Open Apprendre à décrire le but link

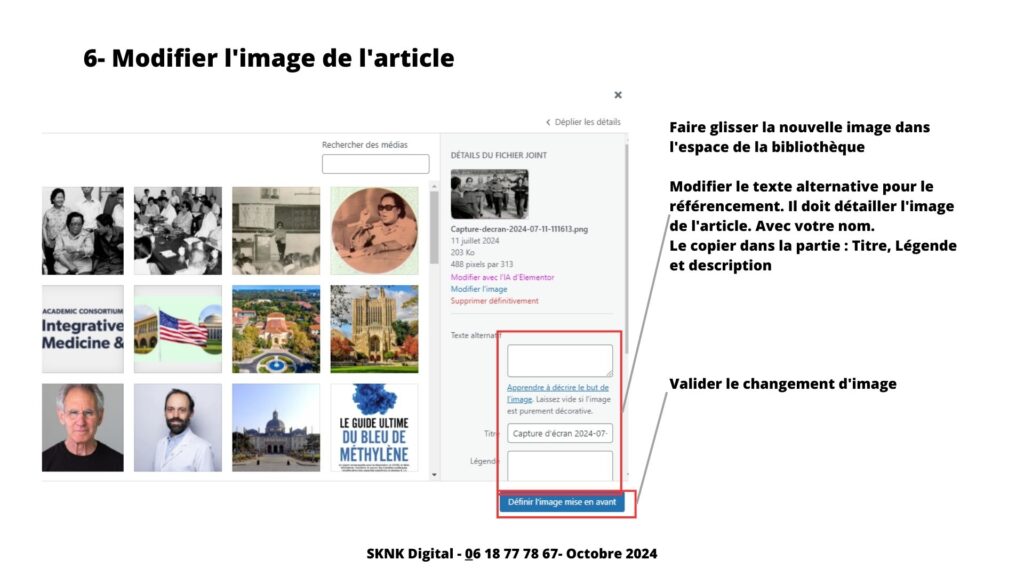(557, 388)
